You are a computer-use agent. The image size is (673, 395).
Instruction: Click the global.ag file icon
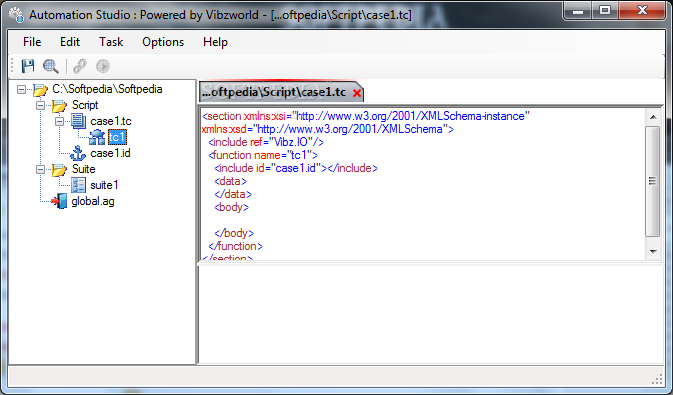59,201
